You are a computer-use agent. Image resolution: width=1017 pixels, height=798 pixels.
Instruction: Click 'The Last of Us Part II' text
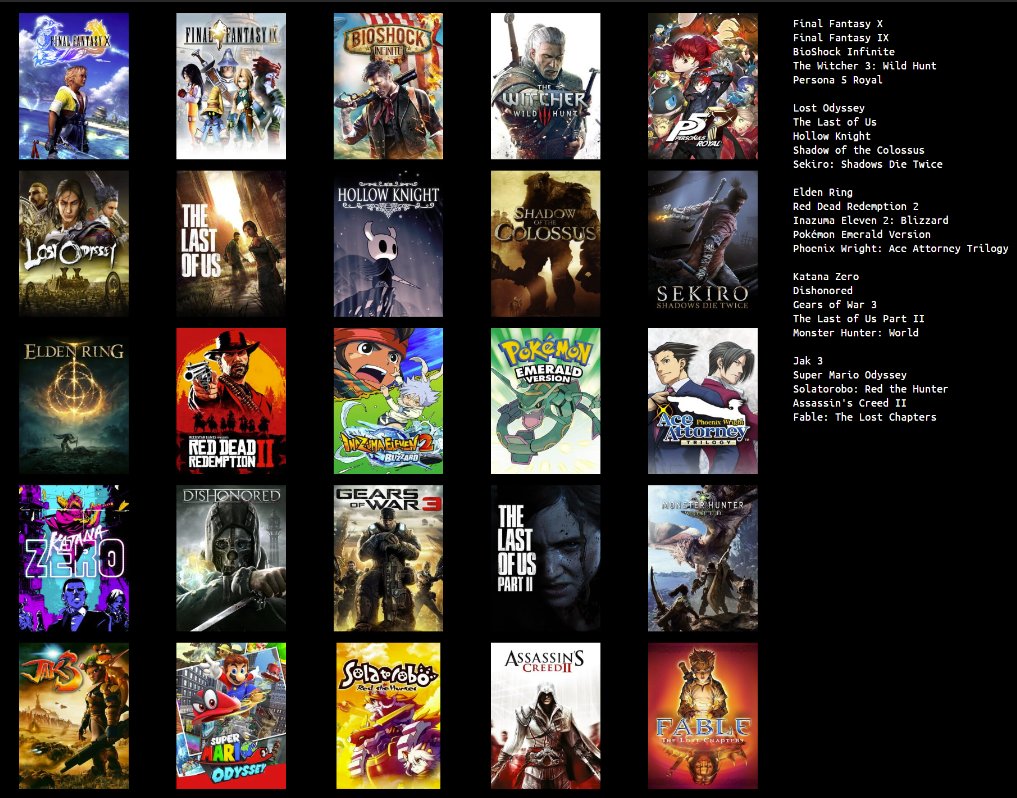[859, 319]
